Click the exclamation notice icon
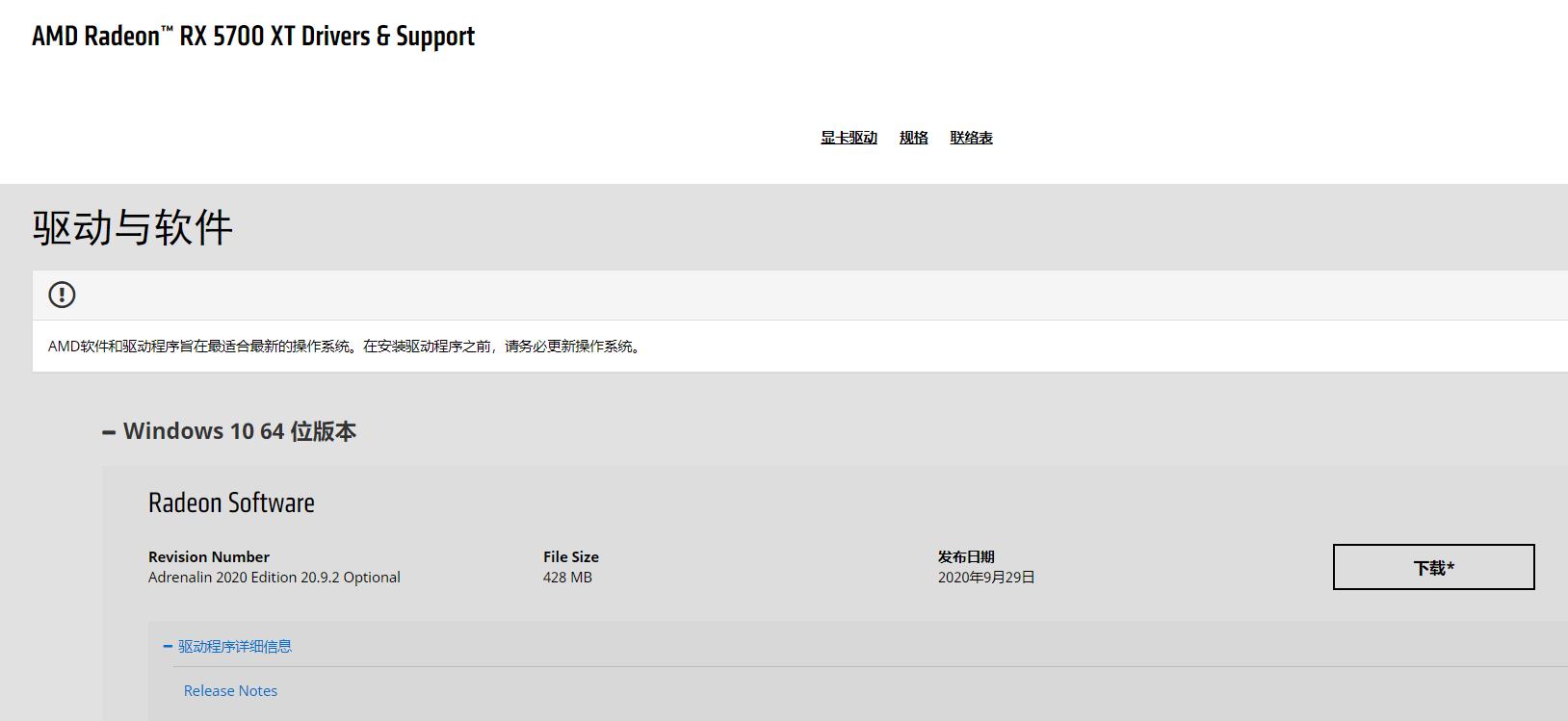The width and height of the screenshot is (1568, 721). click(62, 295)
